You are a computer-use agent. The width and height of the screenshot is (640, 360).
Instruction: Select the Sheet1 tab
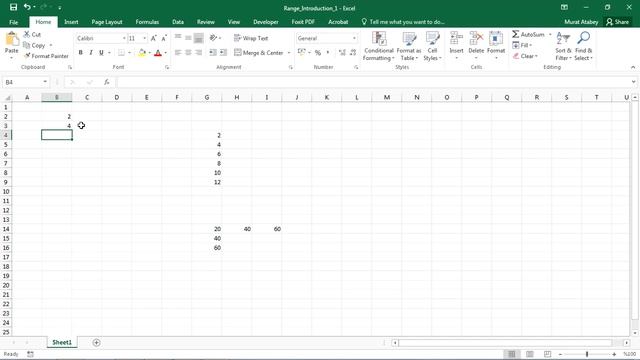pos(62,342)
